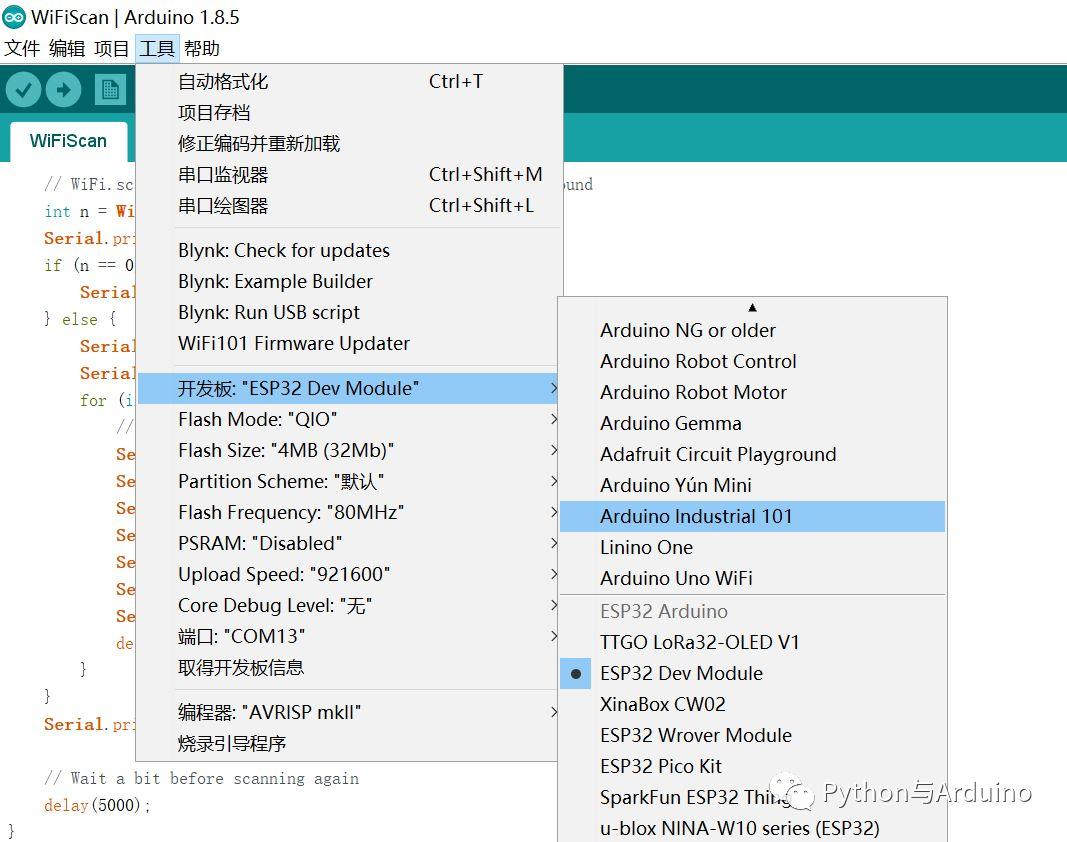Select 修正编码并重新加载 entry
1067x842 pixels.
tap(349, 144)
